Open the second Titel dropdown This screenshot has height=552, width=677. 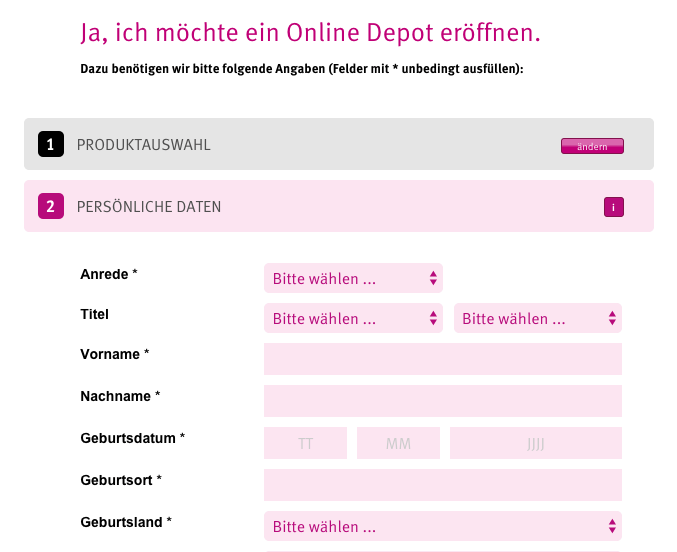point(538,318)
